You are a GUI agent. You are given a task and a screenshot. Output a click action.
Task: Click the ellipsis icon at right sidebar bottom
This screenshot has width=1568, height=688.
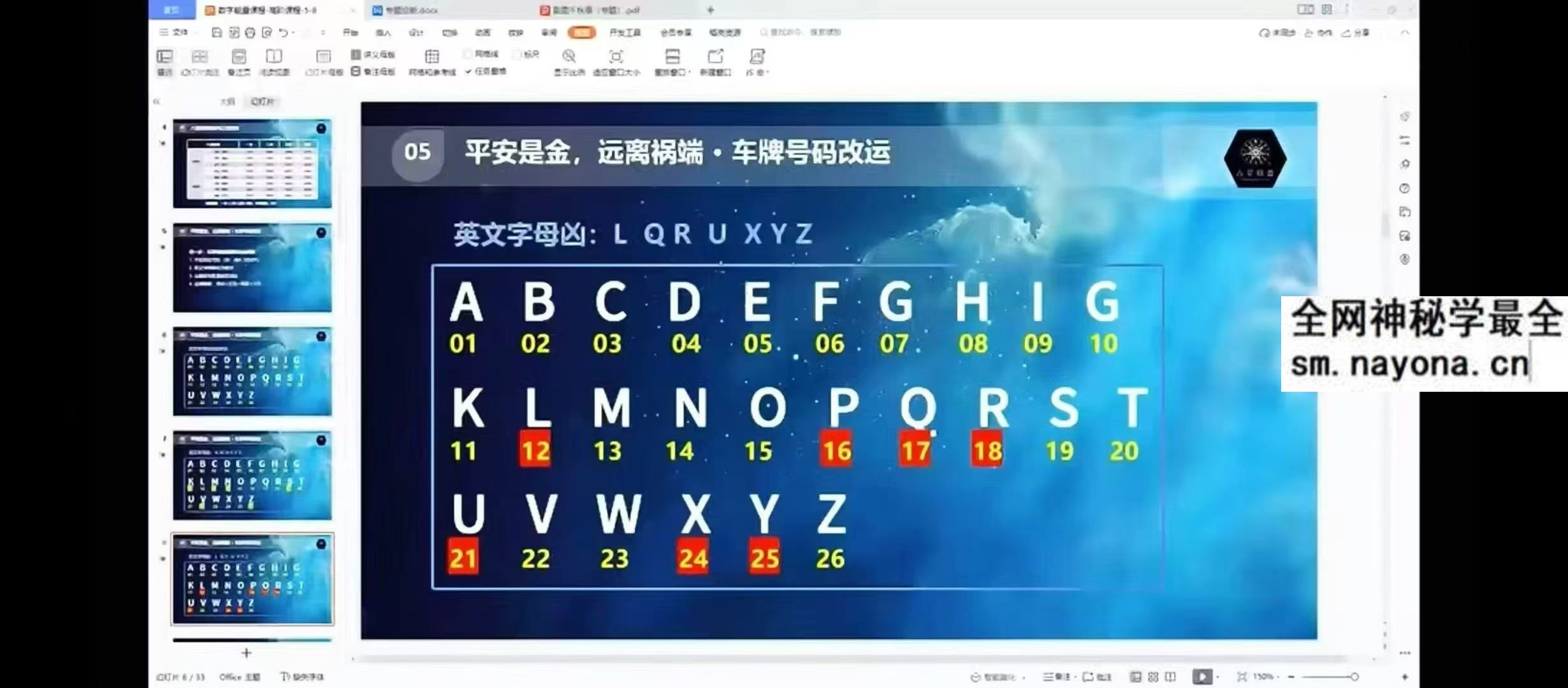tap(1405, 653)
